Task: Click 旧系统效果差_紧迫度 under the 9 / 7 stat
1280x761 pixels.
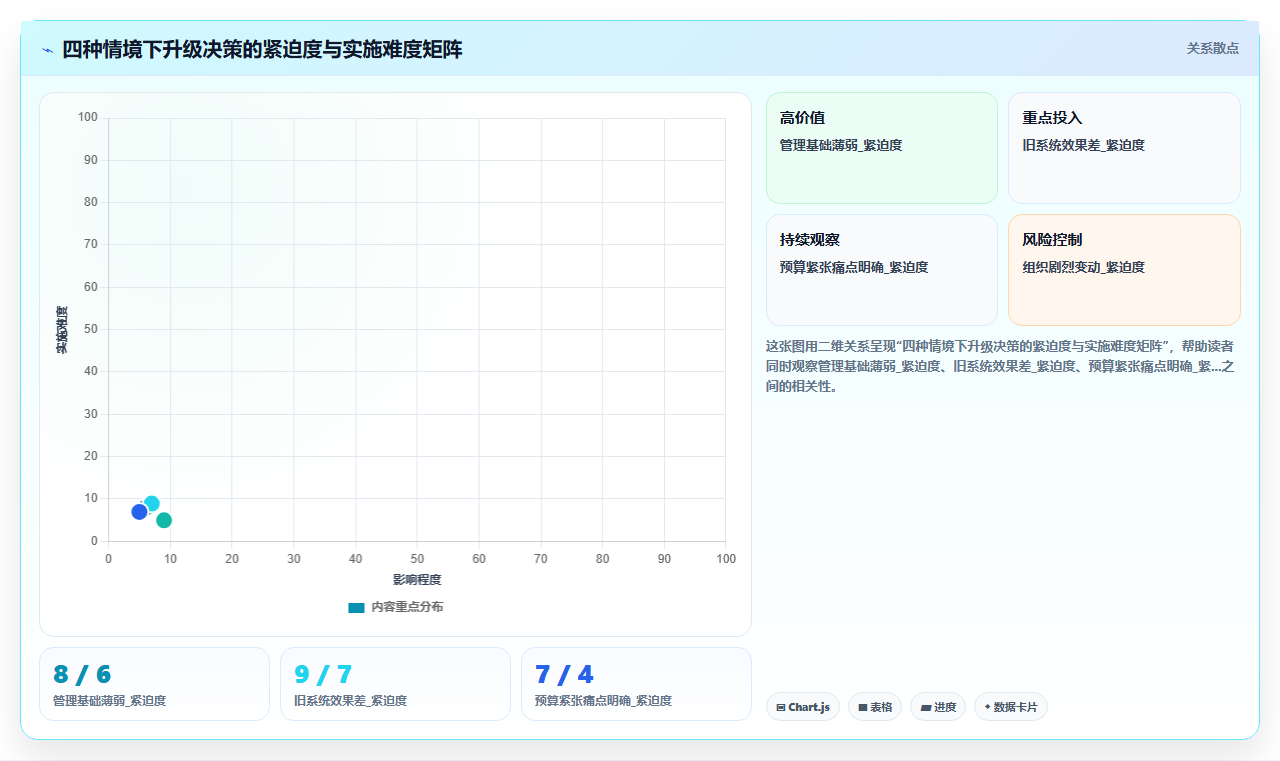Action: [x=351, y=701]
